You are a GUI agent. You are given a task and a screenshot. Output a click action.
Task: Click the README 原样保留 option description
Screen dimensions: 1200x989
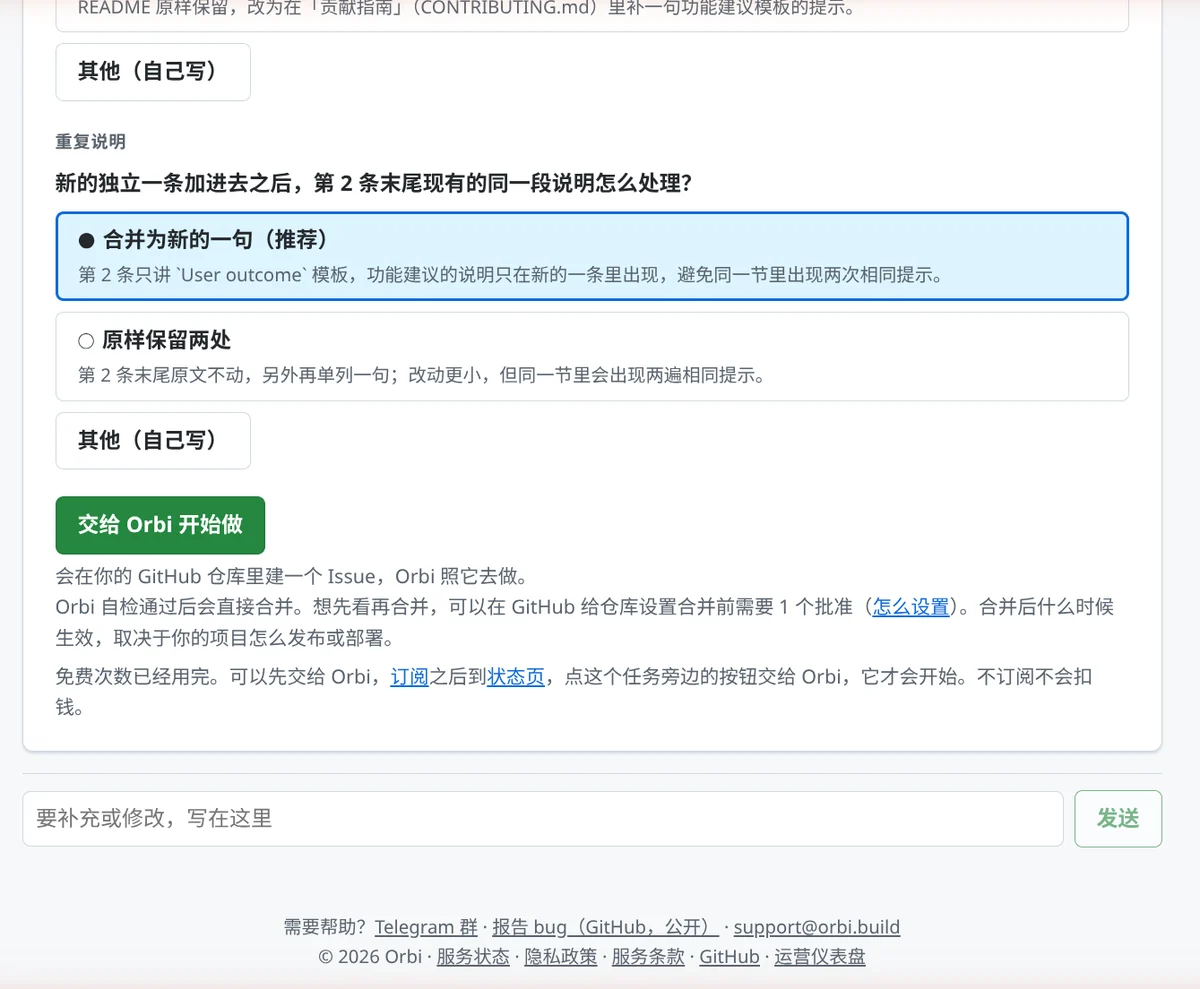pyautogui.click(x=467, y=8)
